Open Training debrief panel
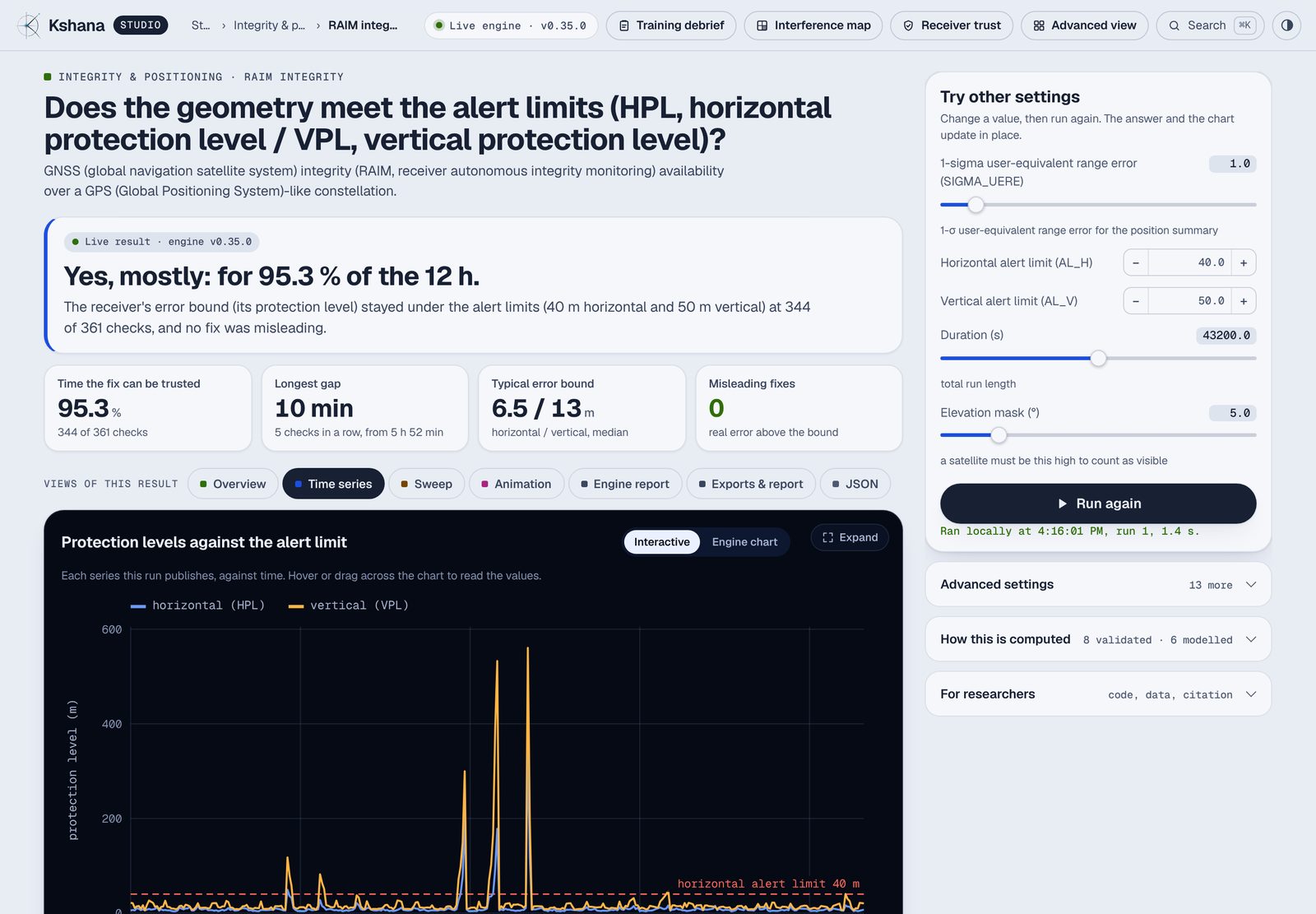This screenshot has height=914, width=1316. point(671,26)
